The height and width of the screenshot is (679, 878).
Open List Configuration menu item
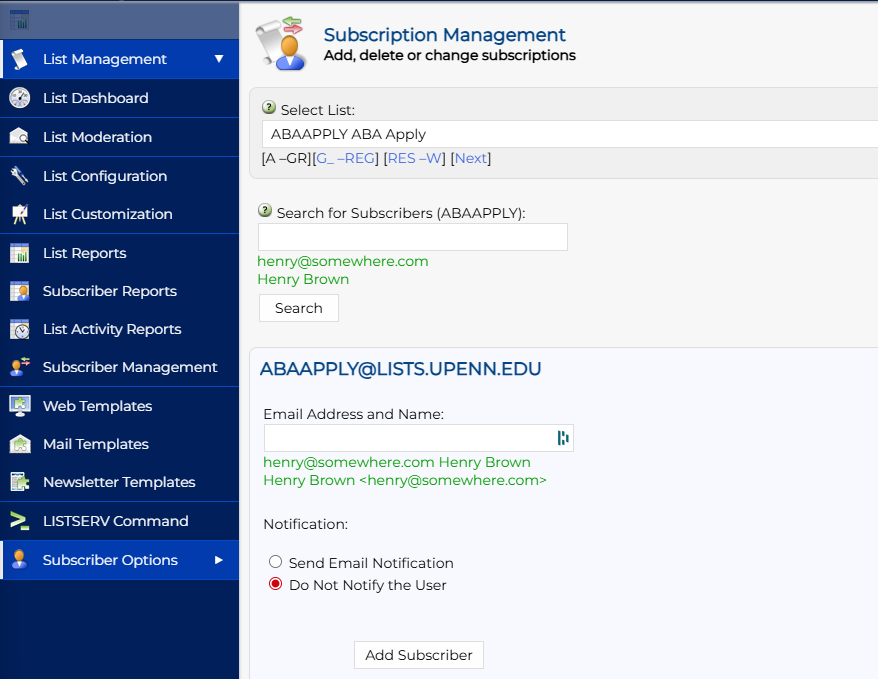point(119,176)
